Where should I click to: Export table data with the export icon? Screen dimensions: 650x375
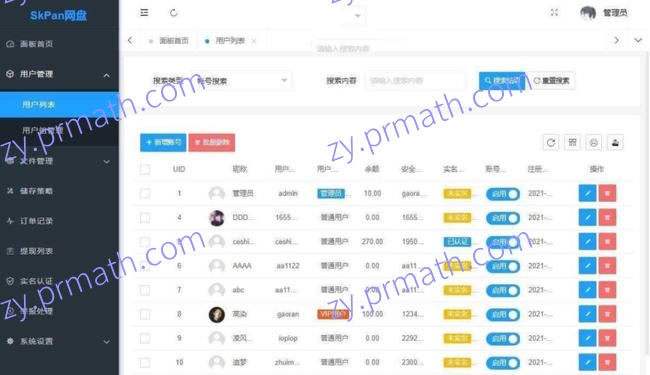click(615, 143)
